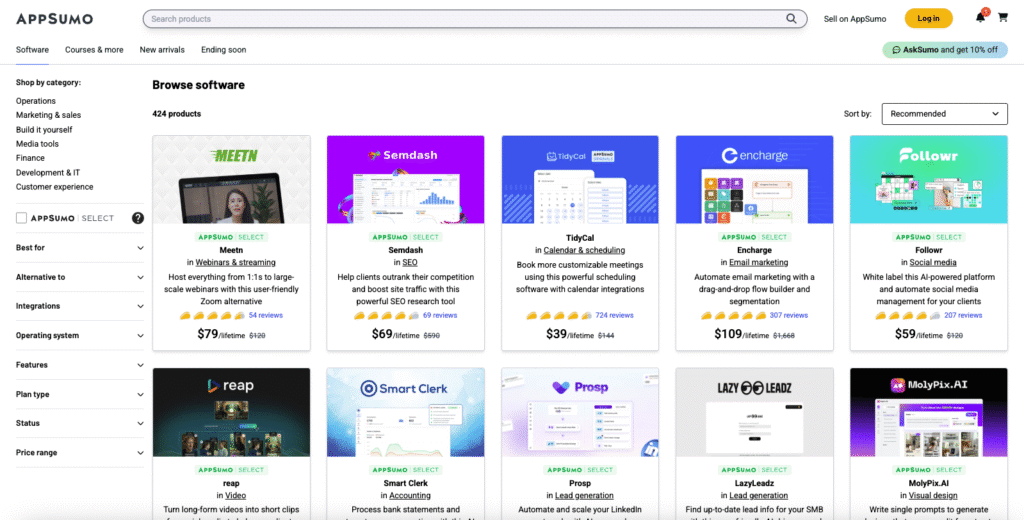Open the Smart Clerk product thumbnail
Viewport: 1024px width, 520px height.
pos(406,412)
